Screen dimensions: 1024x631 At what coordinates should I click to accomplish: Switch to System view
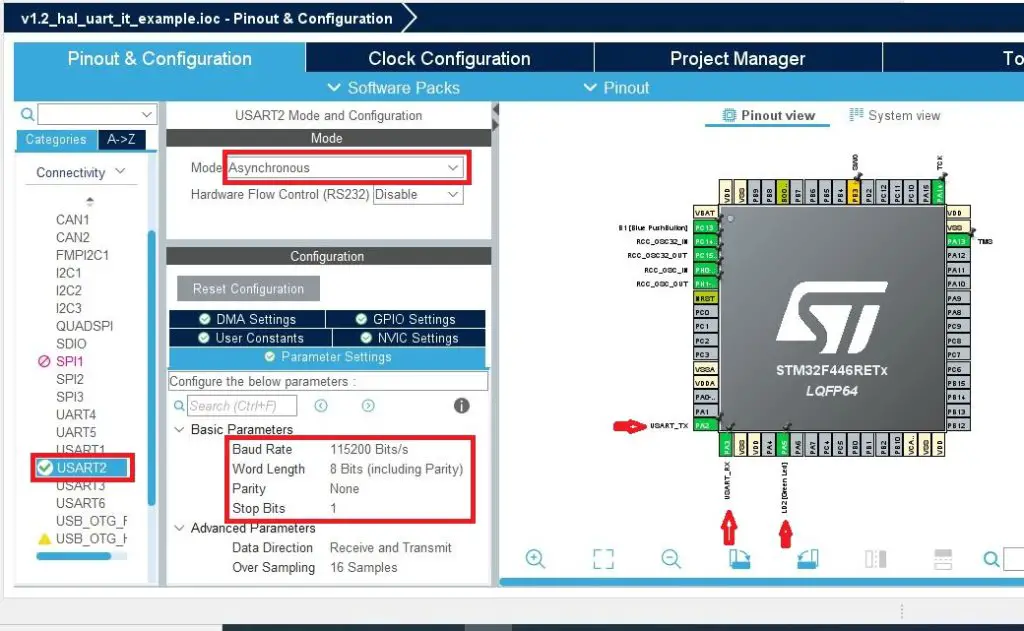coord(895,116)
